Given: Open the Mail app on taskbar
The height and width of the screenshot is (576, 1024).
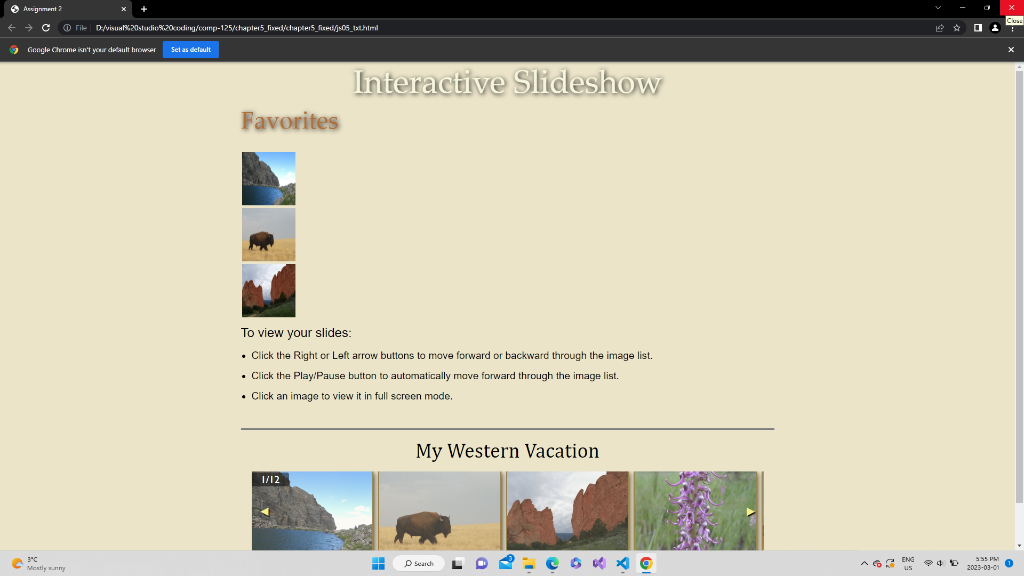Looking at the screenshot, I should click(506, 563).
